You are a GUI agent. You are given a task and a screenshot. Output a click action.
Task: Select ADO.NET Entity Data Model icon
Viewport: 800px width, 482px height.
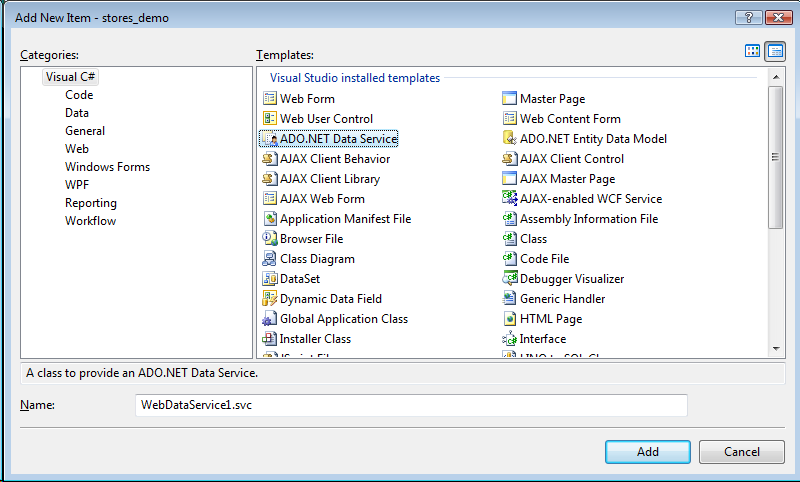coord(509,139)
